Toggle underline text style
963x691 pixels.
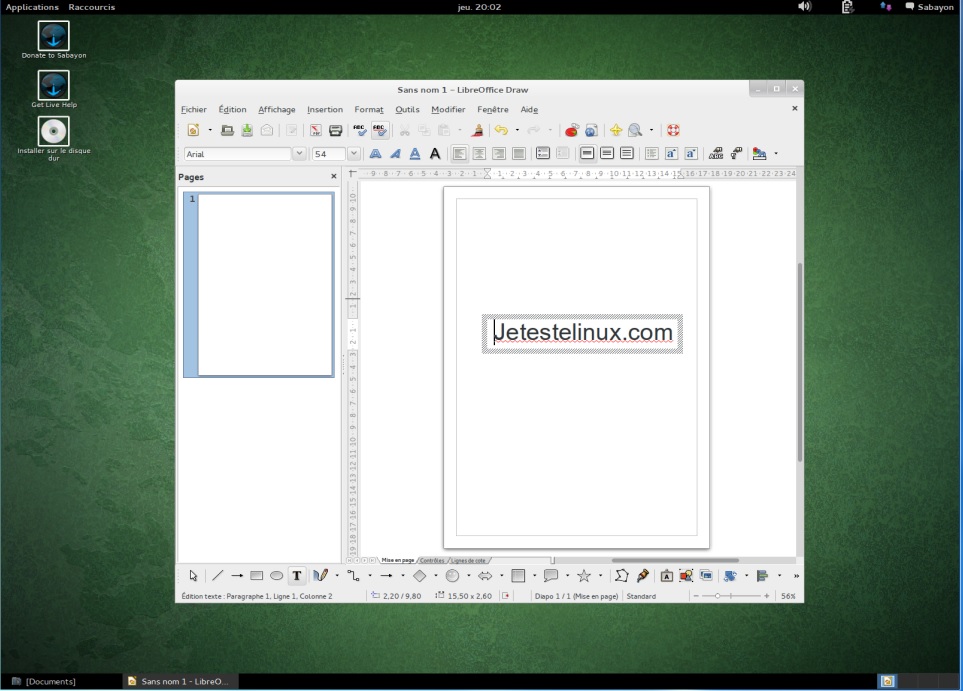[415, 154]
